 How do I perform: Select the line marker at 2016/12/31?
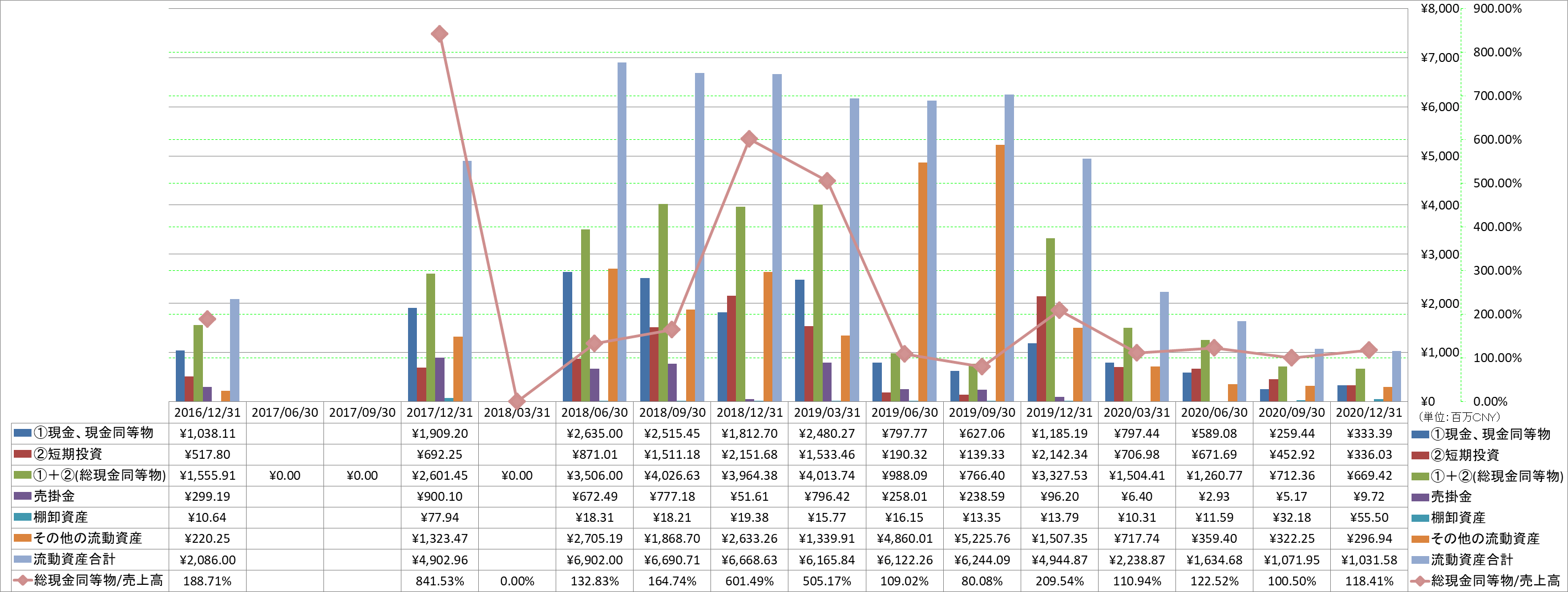tap(207, 319)
